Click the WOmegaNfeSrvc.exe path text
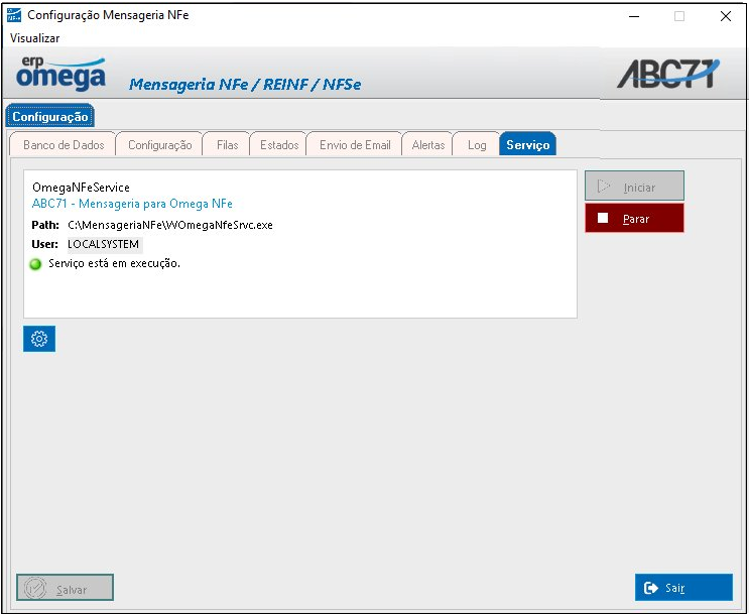 click(x=170, y=225)
